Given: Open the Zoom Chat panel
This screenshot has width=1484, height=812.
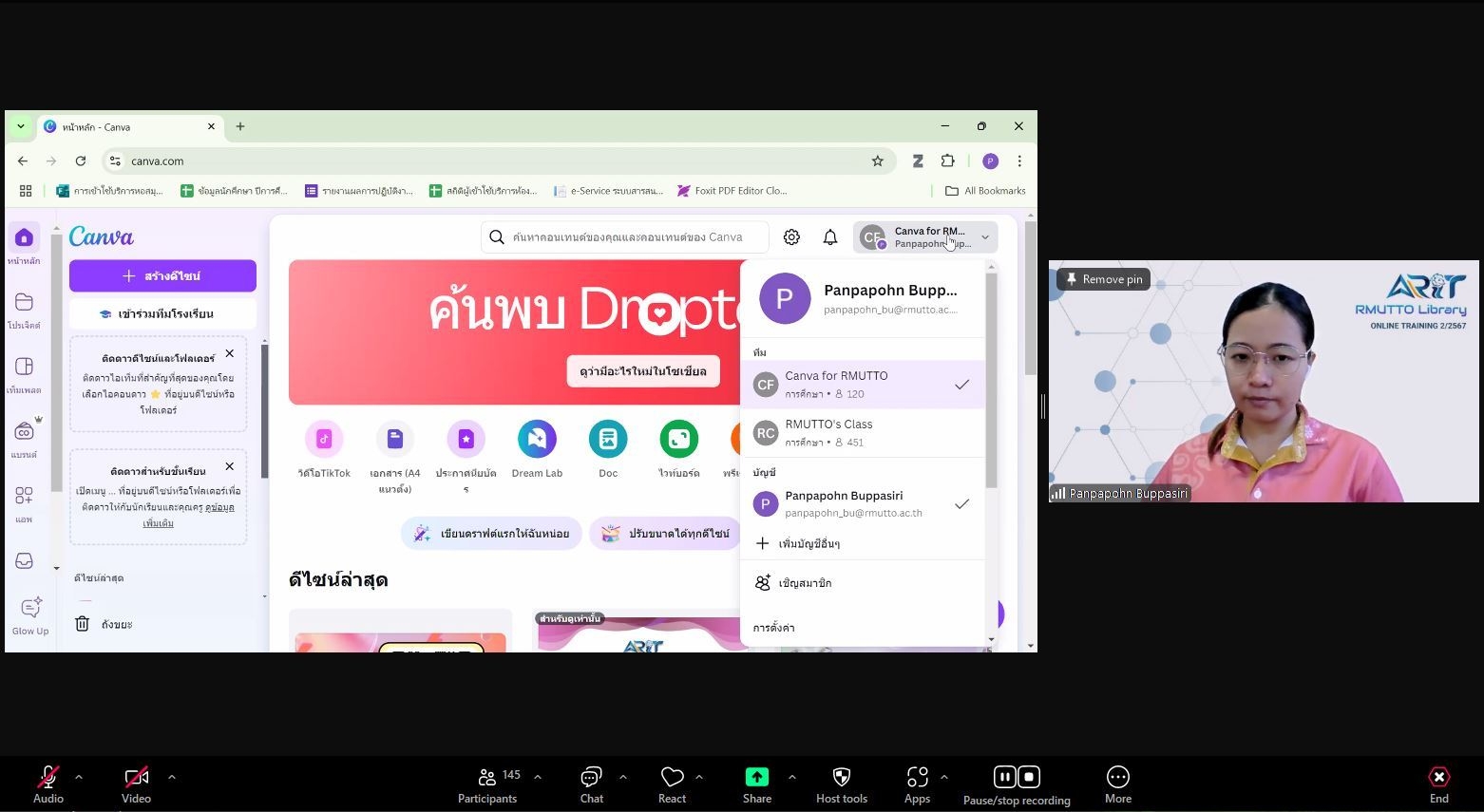Looking at the screenshot, I should pyautogui.click(x=592, y=785).
